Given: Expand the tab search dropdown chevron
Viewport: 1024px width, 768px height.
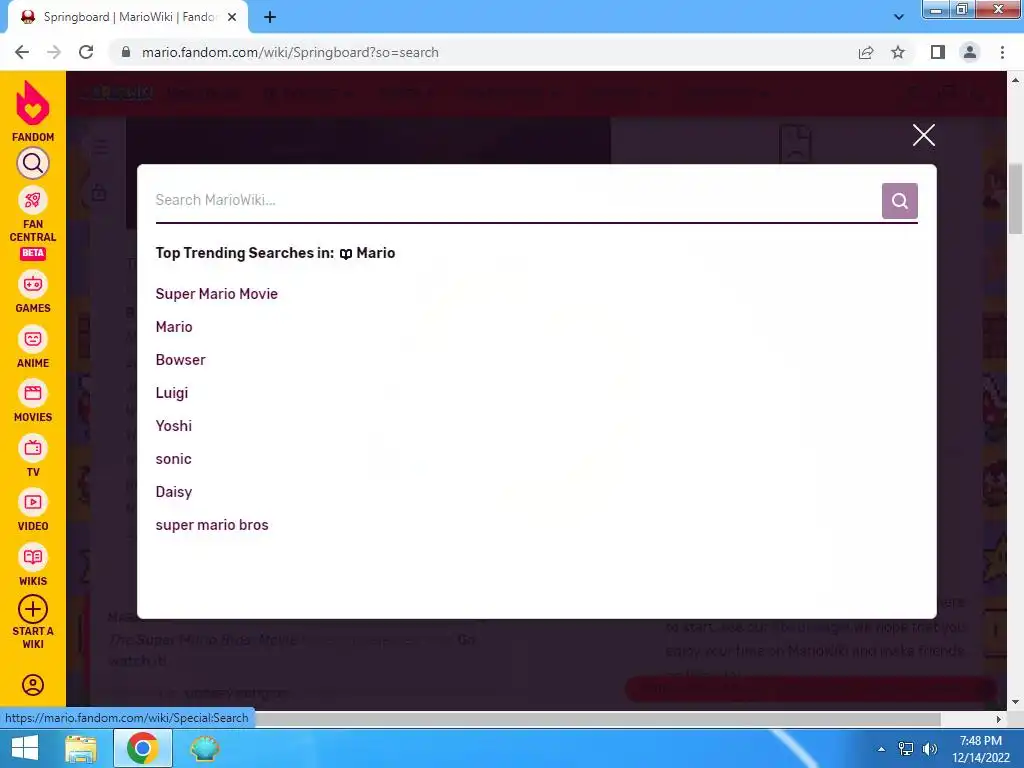Looking at the screenshot, I should [x=899, y=18].
